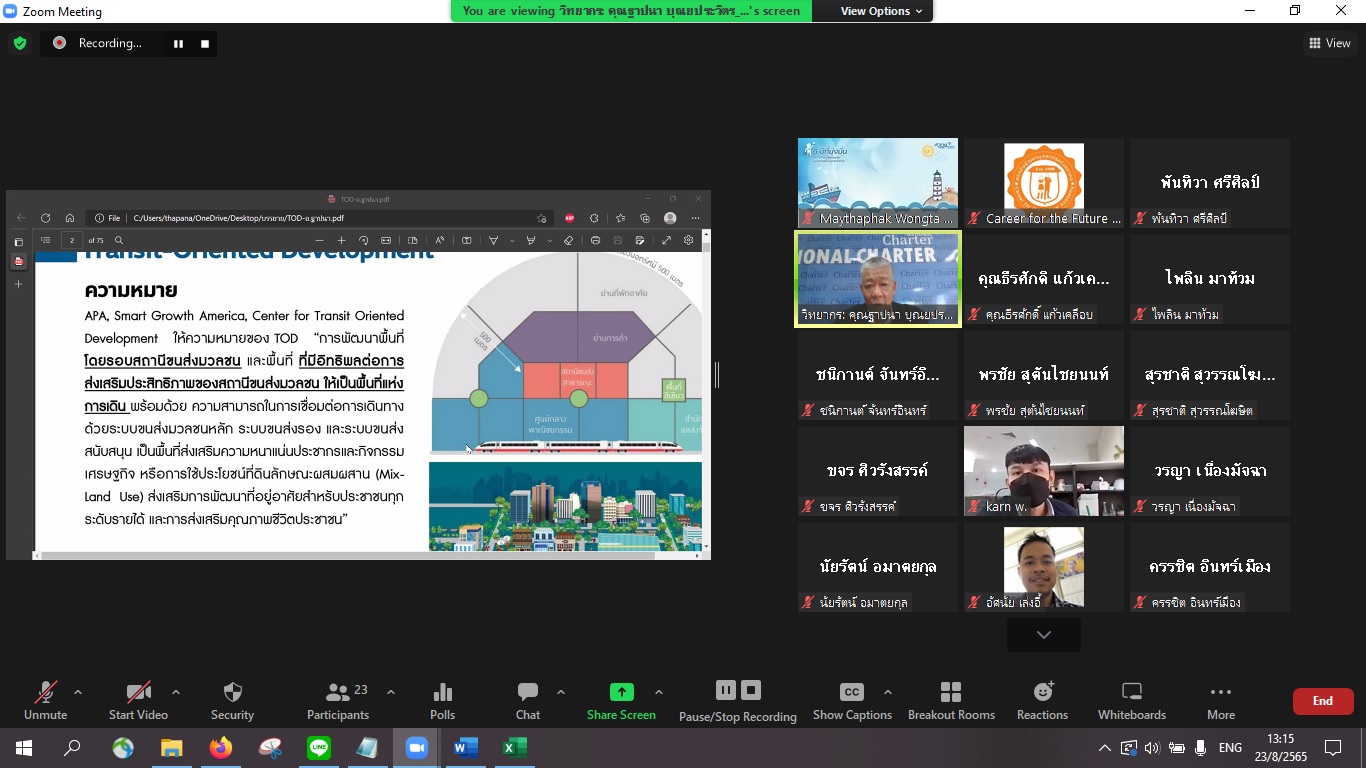This screenshot has height=768, width=1366.
Task: Open the More menu
Action: pyautogui.click(x=1220, y=700)
